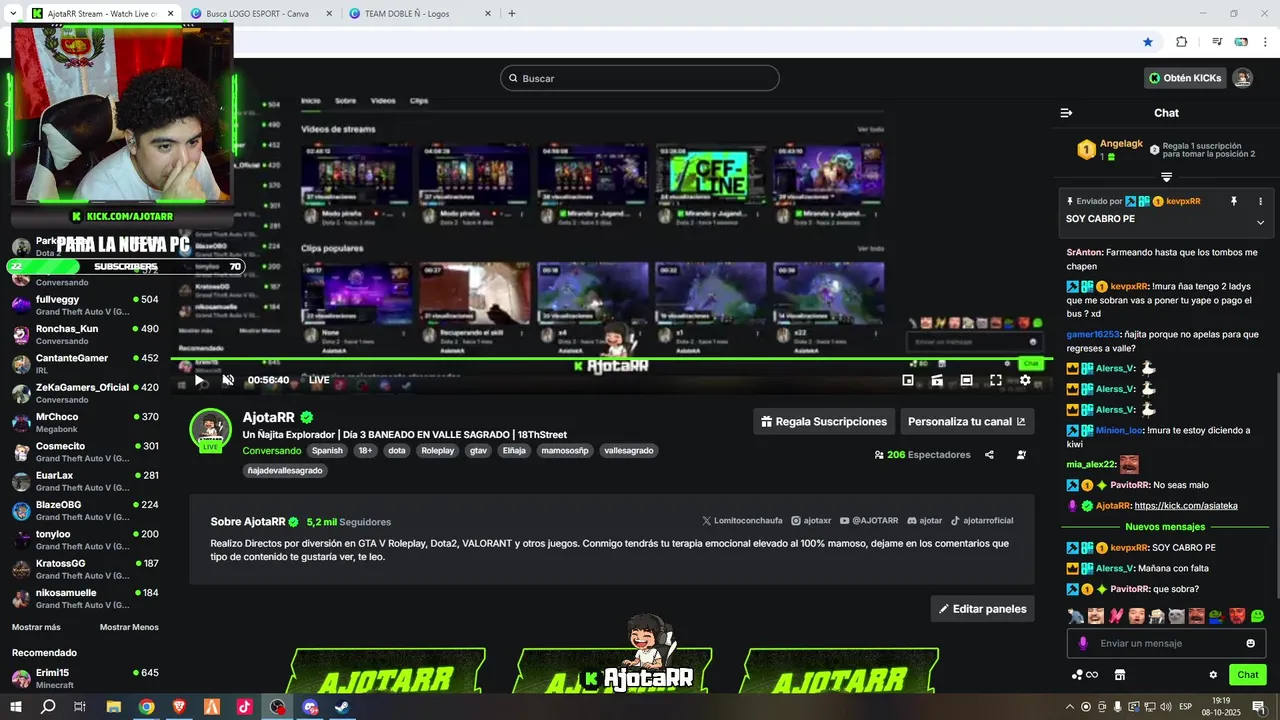Open Steam from the taskbar
The height and width of the screenshot is (720, 1280).
click(342, 707)
